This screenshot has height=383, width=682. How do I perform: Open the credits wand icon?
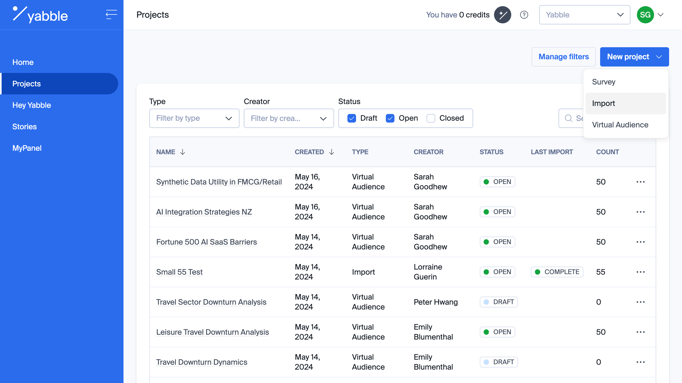502,15
